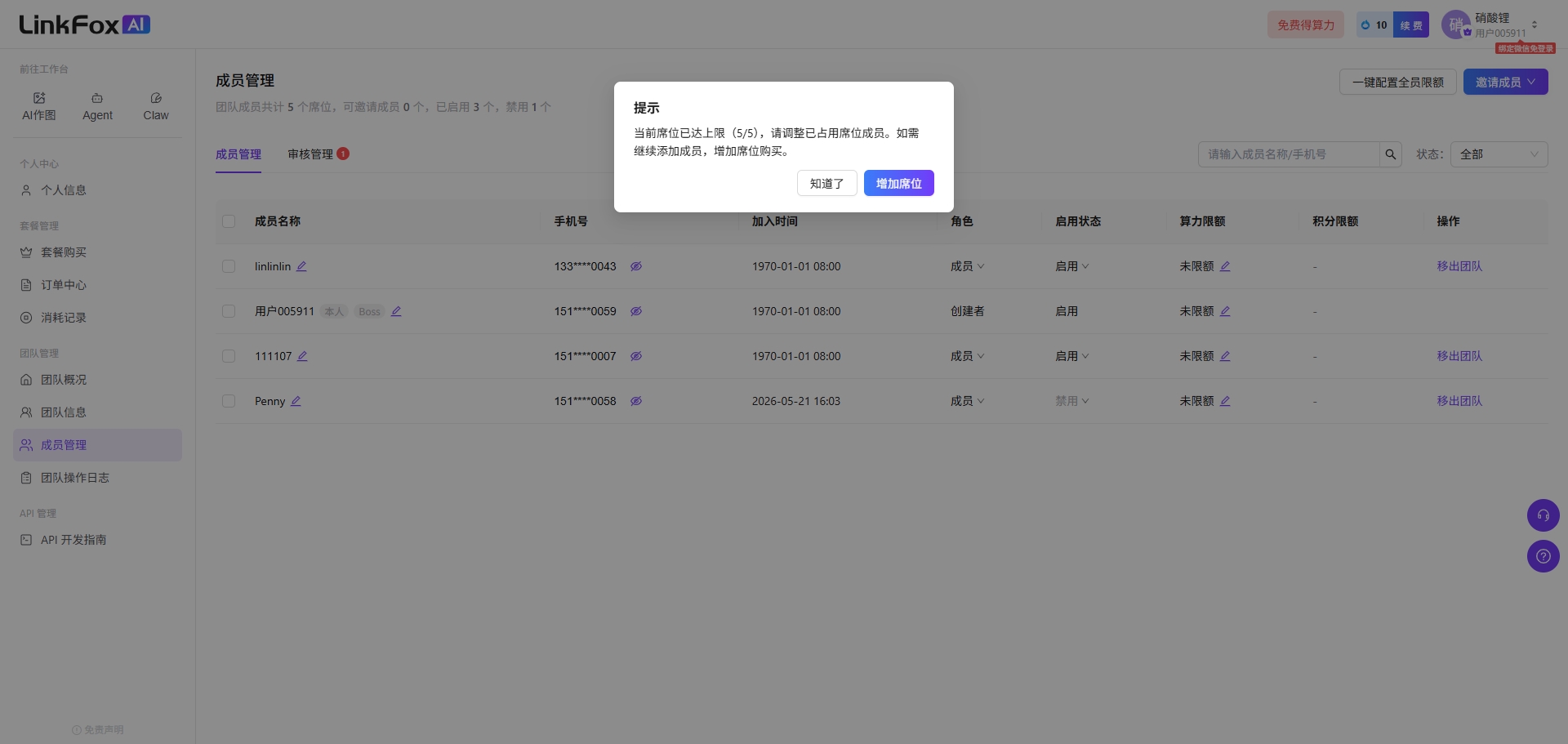Screen dimensions: 1568x744
Task: Reveal phone number 151****0007
Action: (636, 356)
